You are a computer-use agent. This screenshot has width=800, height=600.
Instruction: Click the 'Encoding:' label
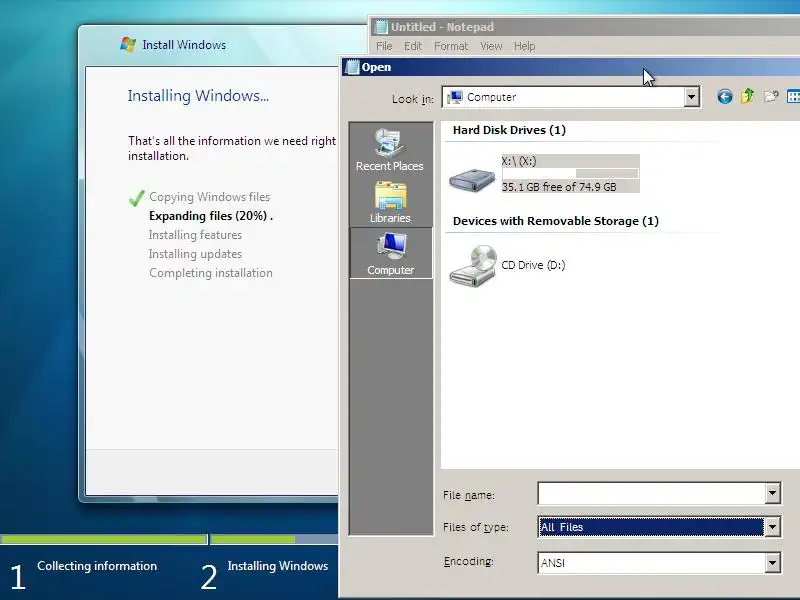point(468,561)
